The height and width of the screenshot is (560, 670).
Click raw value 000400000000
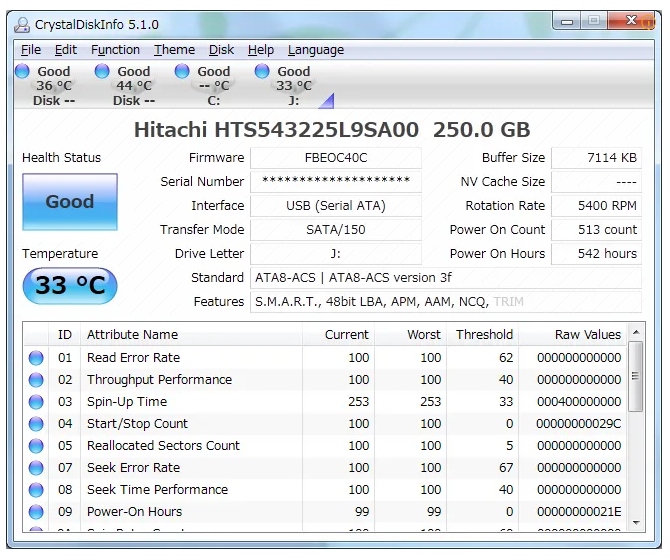579,402
